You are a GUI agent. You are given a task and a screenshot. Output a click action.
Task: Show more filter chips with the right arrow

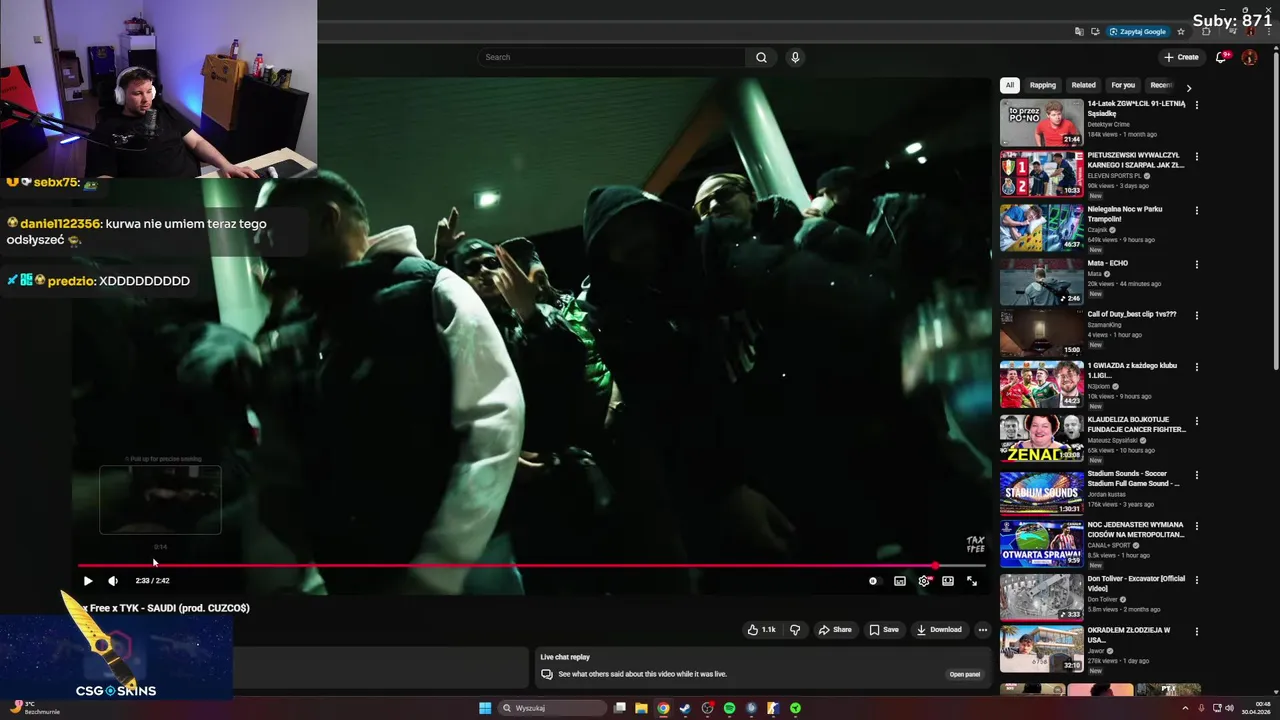click(1189, 87)
